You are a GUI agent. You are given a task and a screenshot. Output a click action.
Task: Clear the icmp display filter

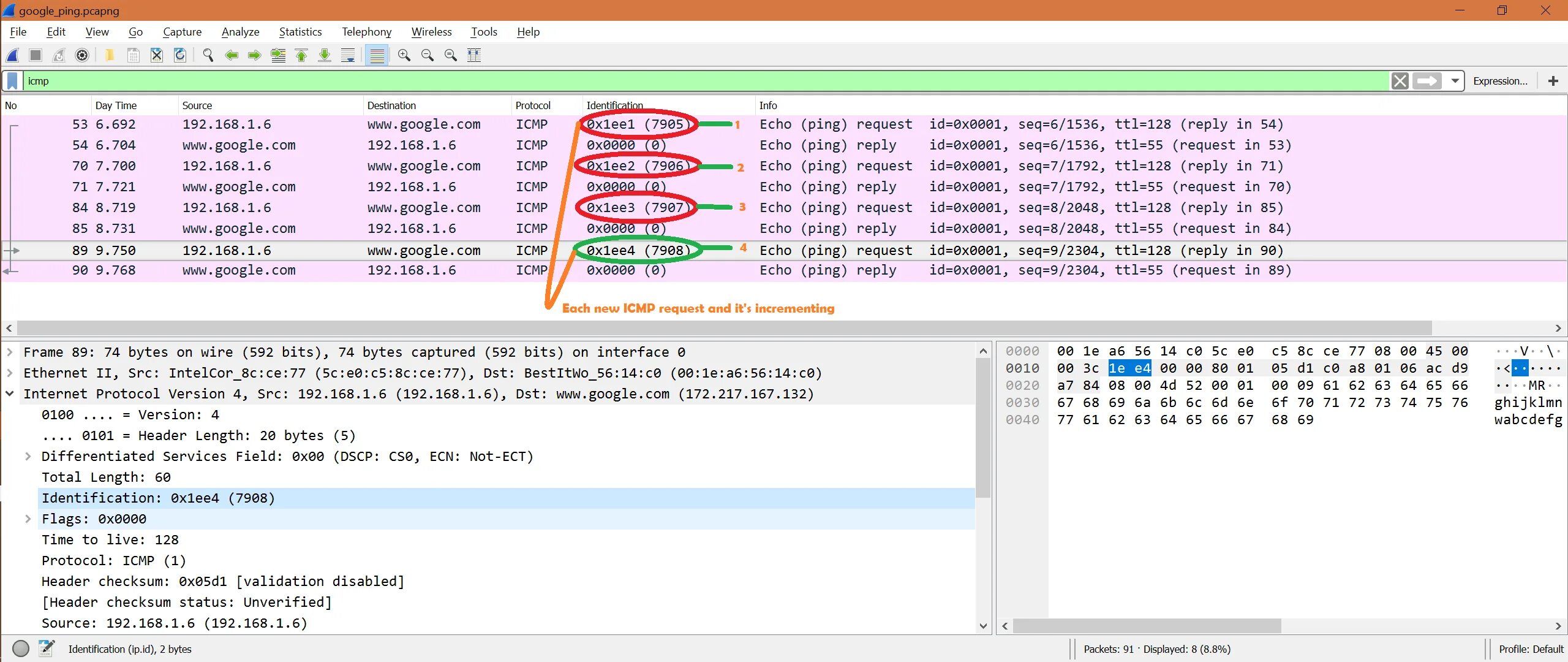pyautogui.click(x=1400, y=81)
